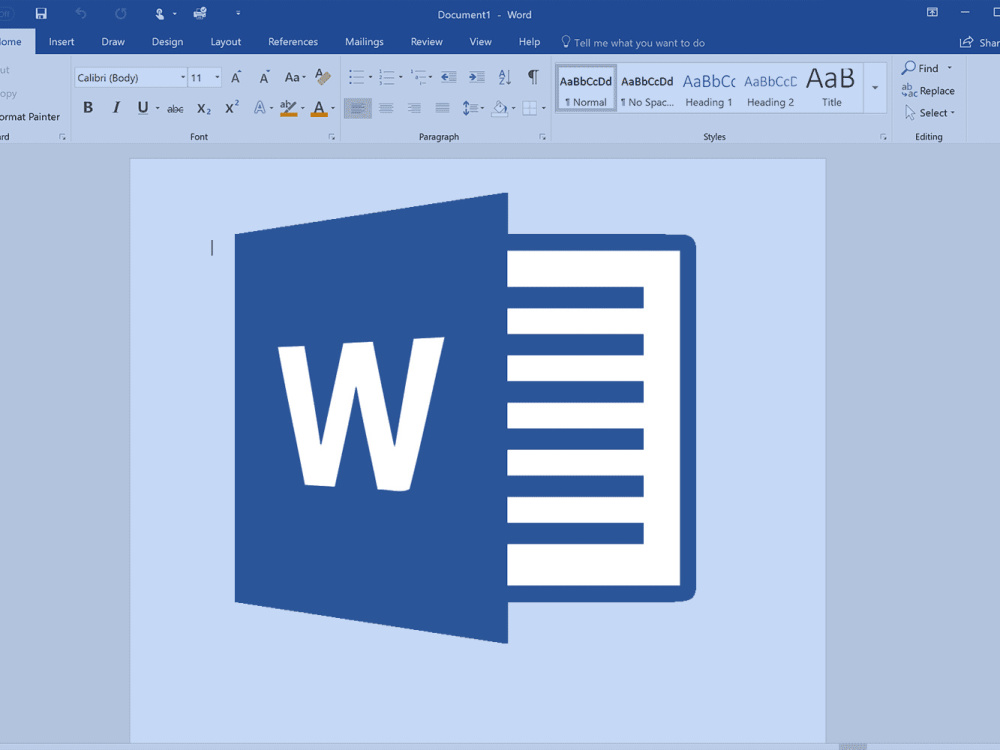
Task: Click the Find button
Action: click(x=920, y=68)
